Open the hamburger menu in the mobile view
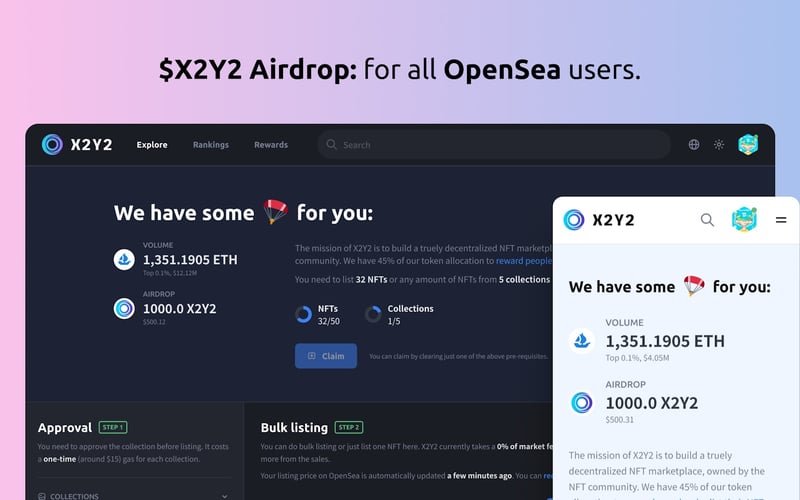The height and width of the screenshot is (500, 800). click(781, 220)
